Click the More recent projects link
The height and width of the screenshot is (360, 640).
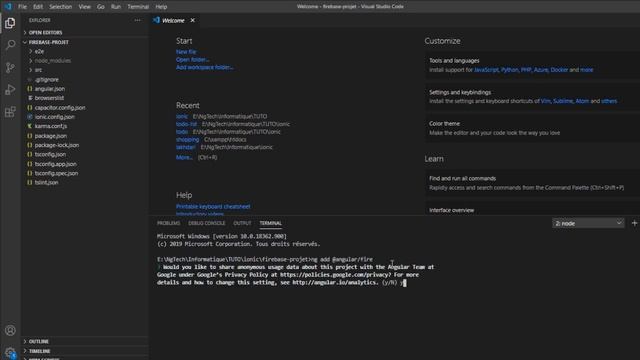pyautogui.click(x=184, y=157)
